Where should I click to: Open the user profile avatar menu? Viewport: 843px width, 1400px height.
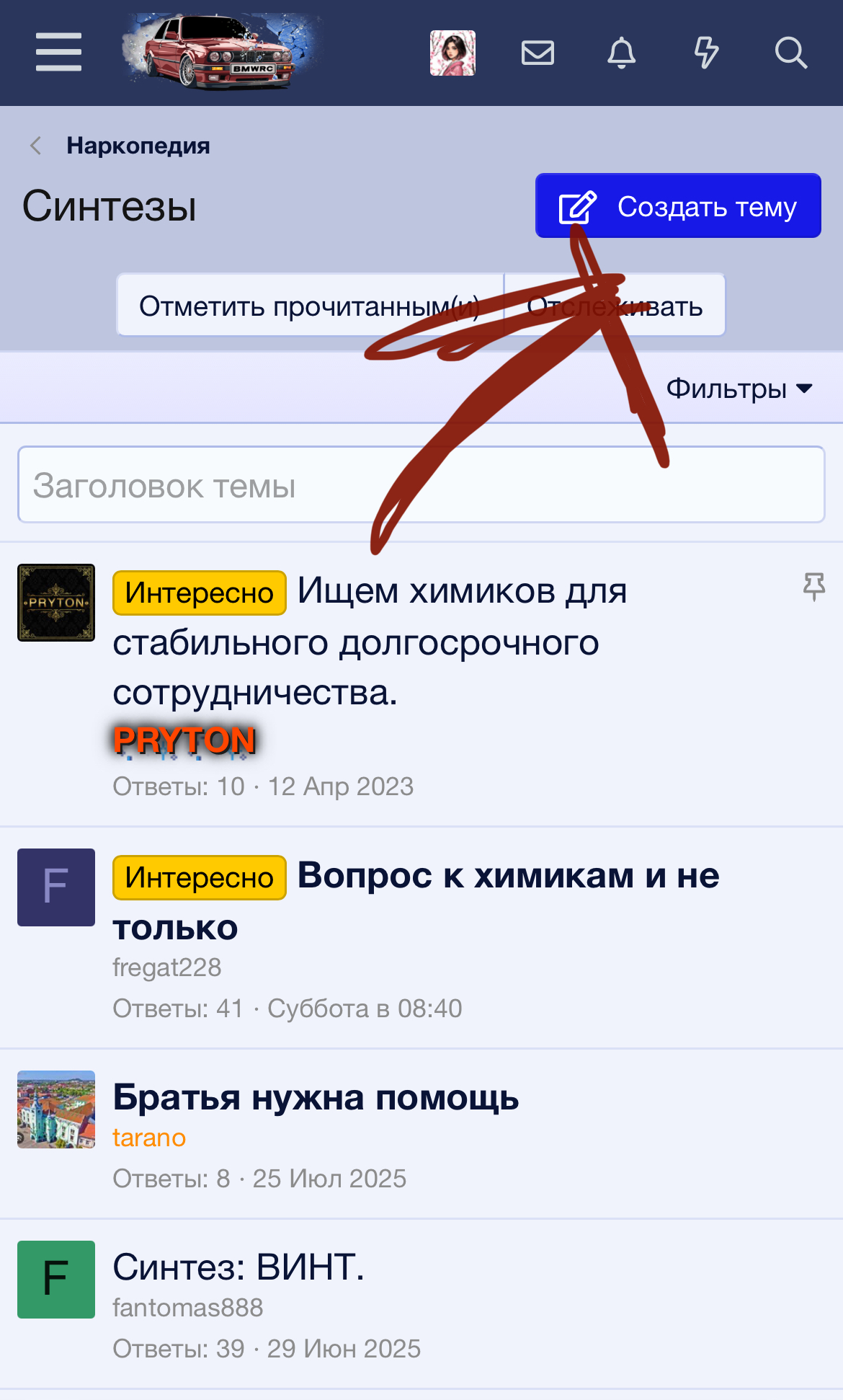pyautogui.click(x=452, y=53)
